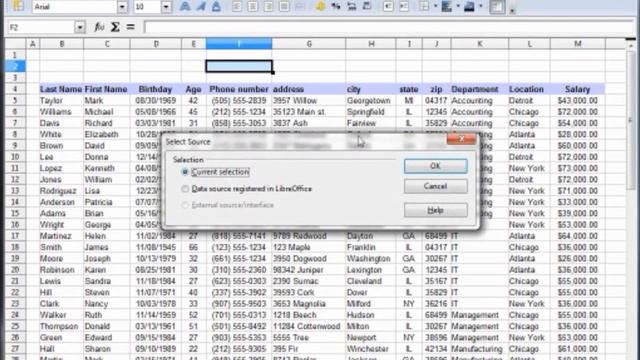Select column B header
The height and width of the screenshot is (360, 640).
pyautogui.click(x=62, y=44)
